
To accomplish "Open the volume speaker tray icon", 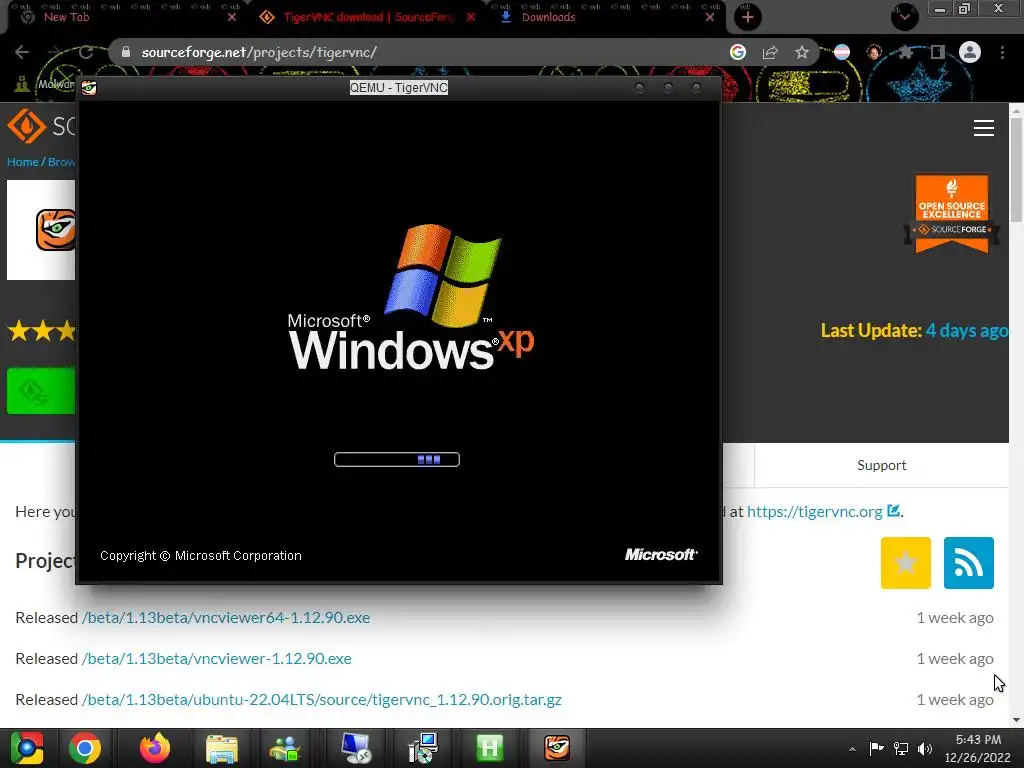I will (925, 748).
